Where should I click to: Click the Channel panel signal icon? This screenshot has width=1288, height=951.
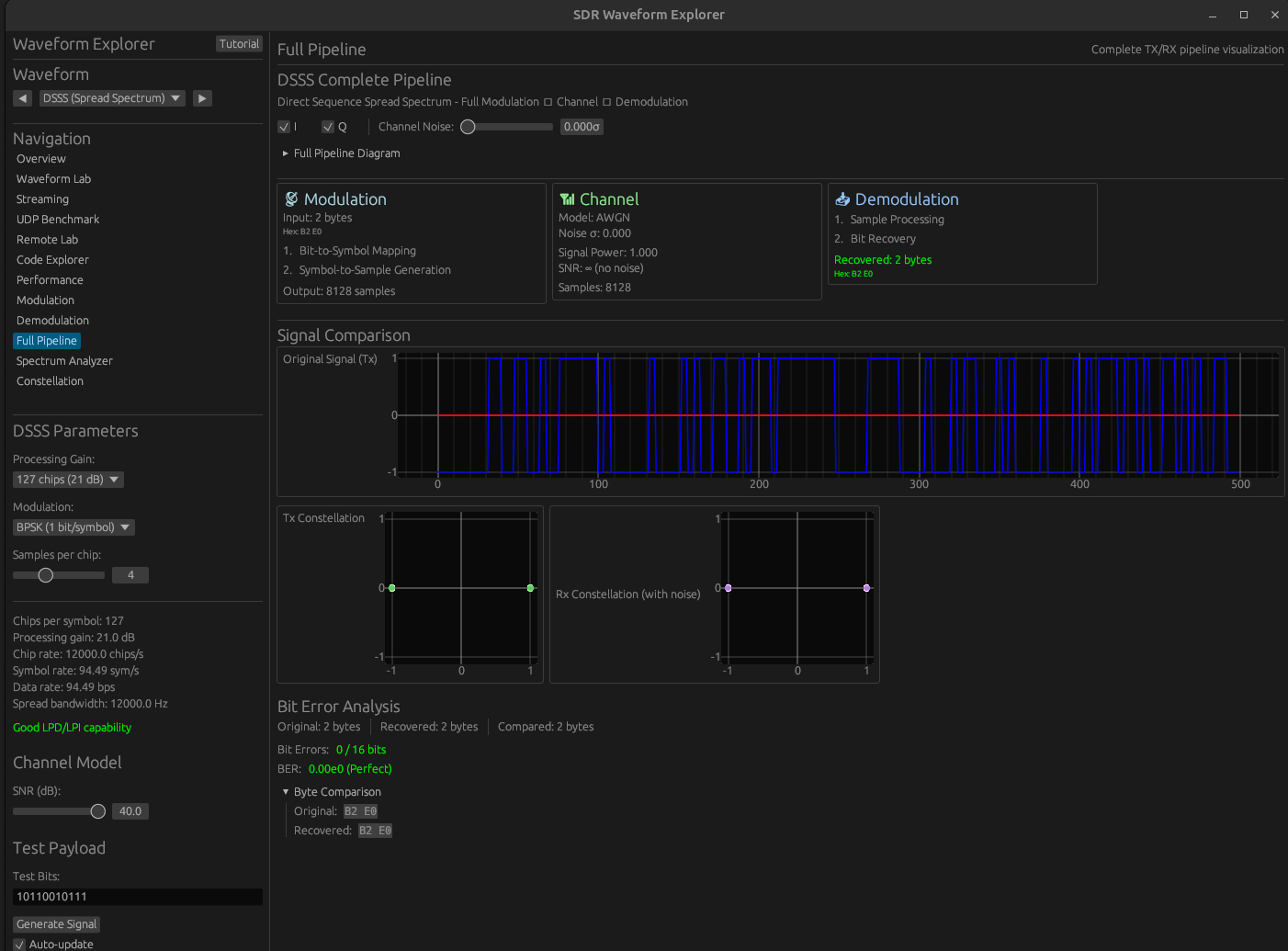567,199
